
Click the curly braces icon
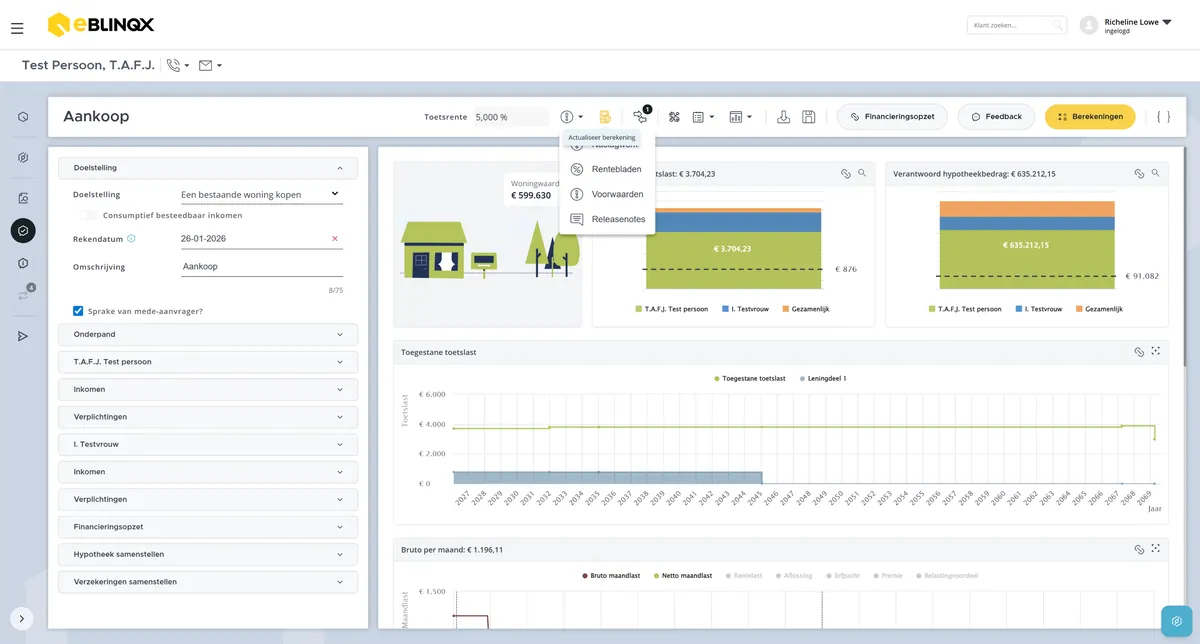tap(1163, 117)
